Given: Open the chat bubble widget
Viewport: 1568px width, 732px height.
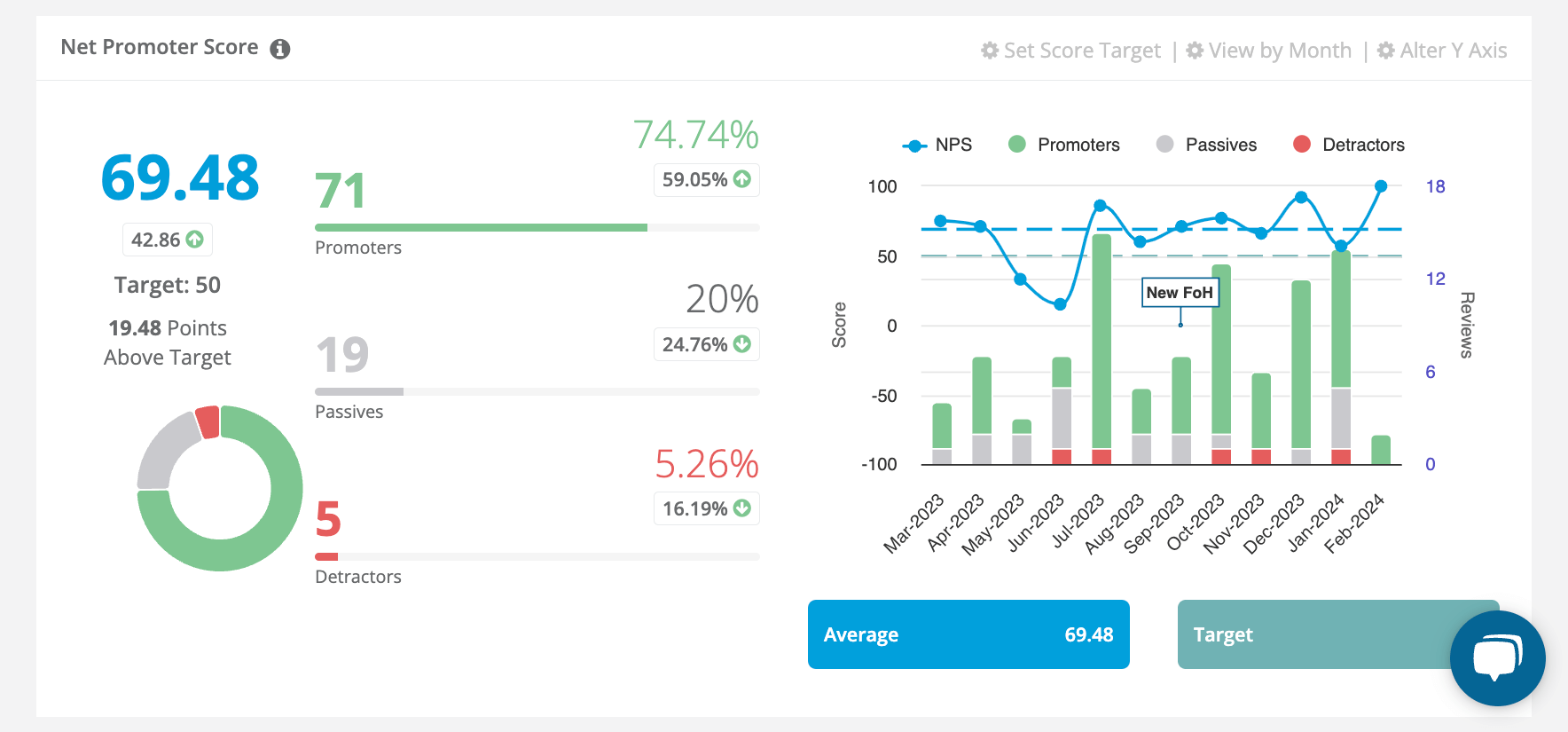Looking at the screenshot, I should [x=1497, y=658].
